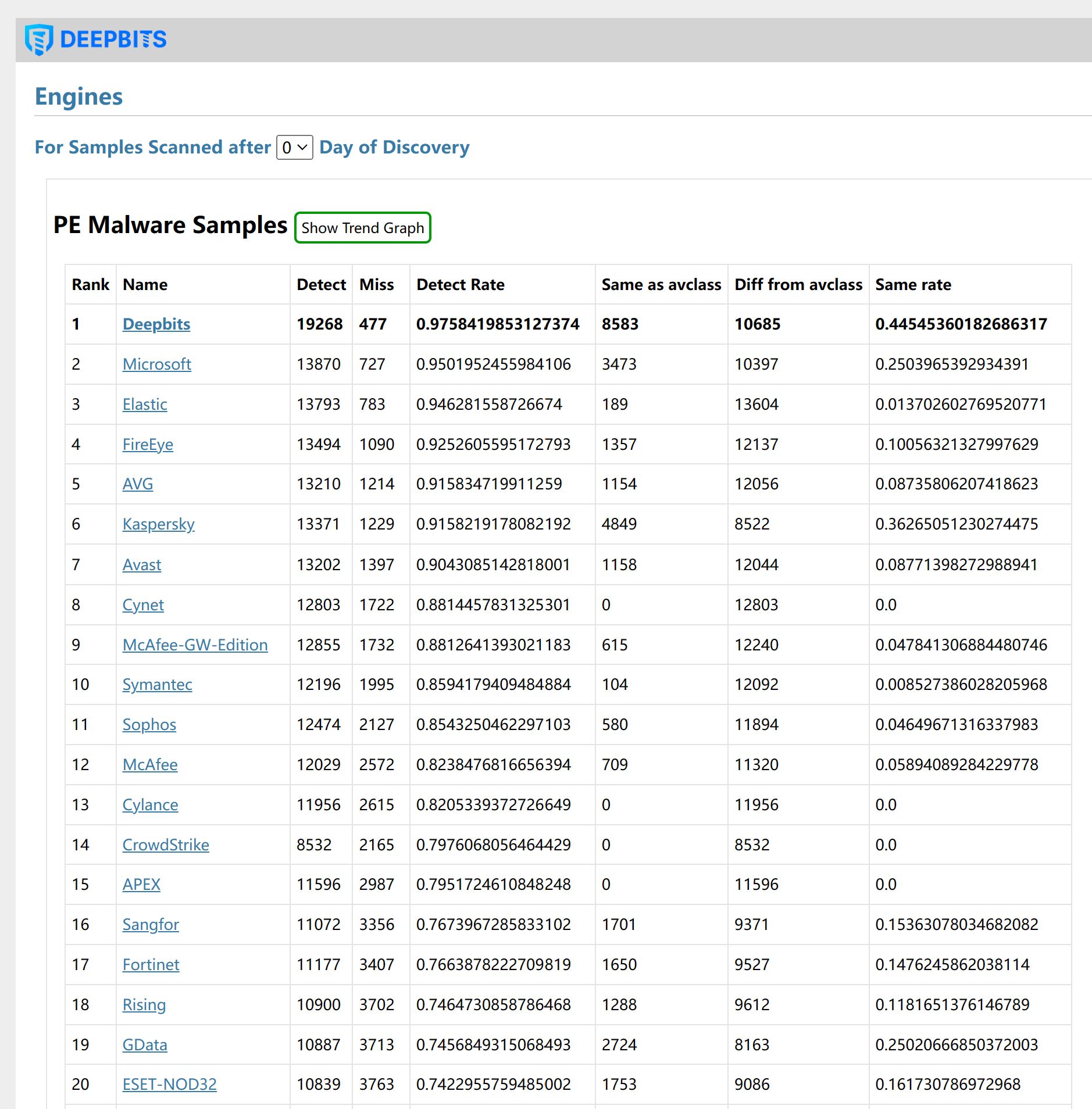Open the McAfee-GW-Edition engine link
The height and width of the screenshot is (1109, 1092).
point(195,645)
